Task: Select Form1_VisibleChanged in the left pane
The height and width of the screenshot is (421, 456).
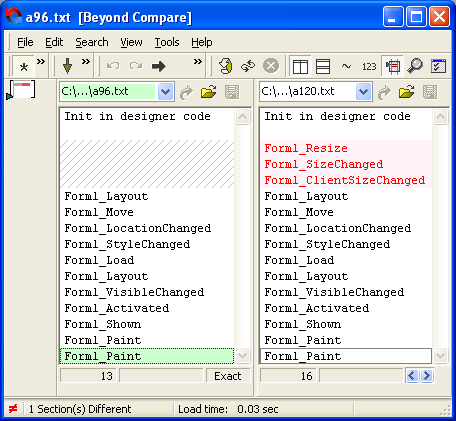Action: [134, 292]
